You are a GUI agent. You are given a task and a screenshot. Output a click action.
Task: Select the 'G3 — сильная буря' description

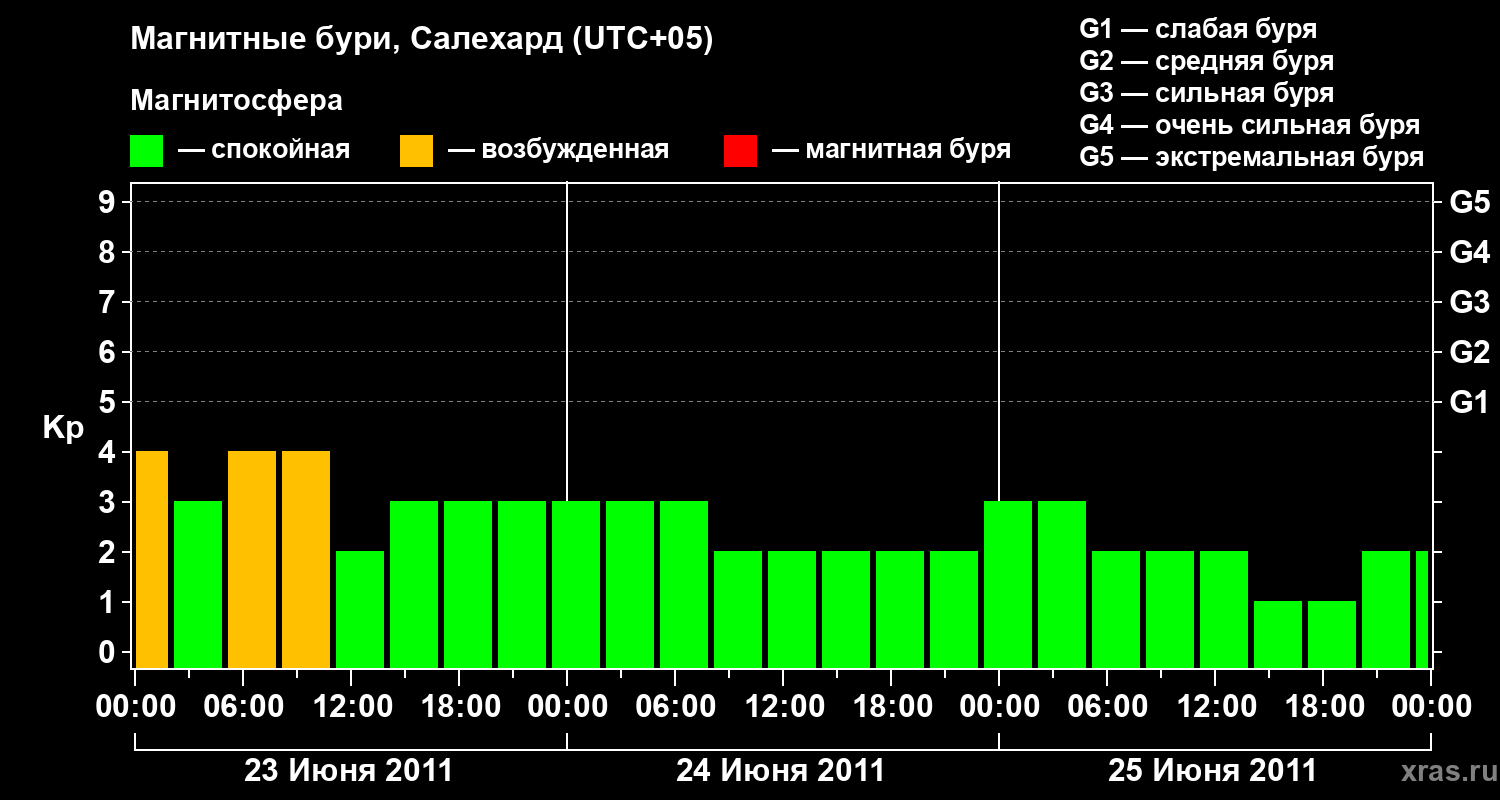pos(1206,93)
